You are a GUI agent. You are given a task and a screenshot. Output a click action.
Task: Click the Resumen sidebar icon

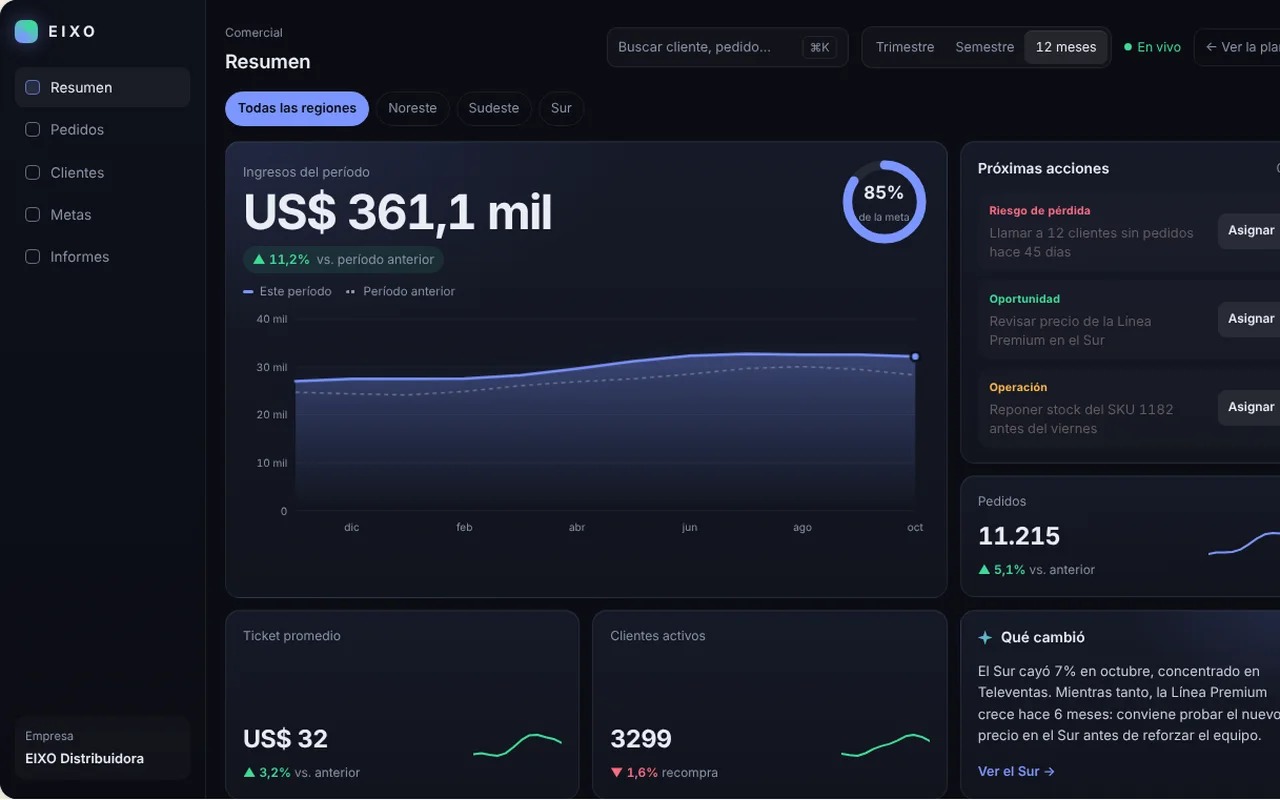point(32,87)
